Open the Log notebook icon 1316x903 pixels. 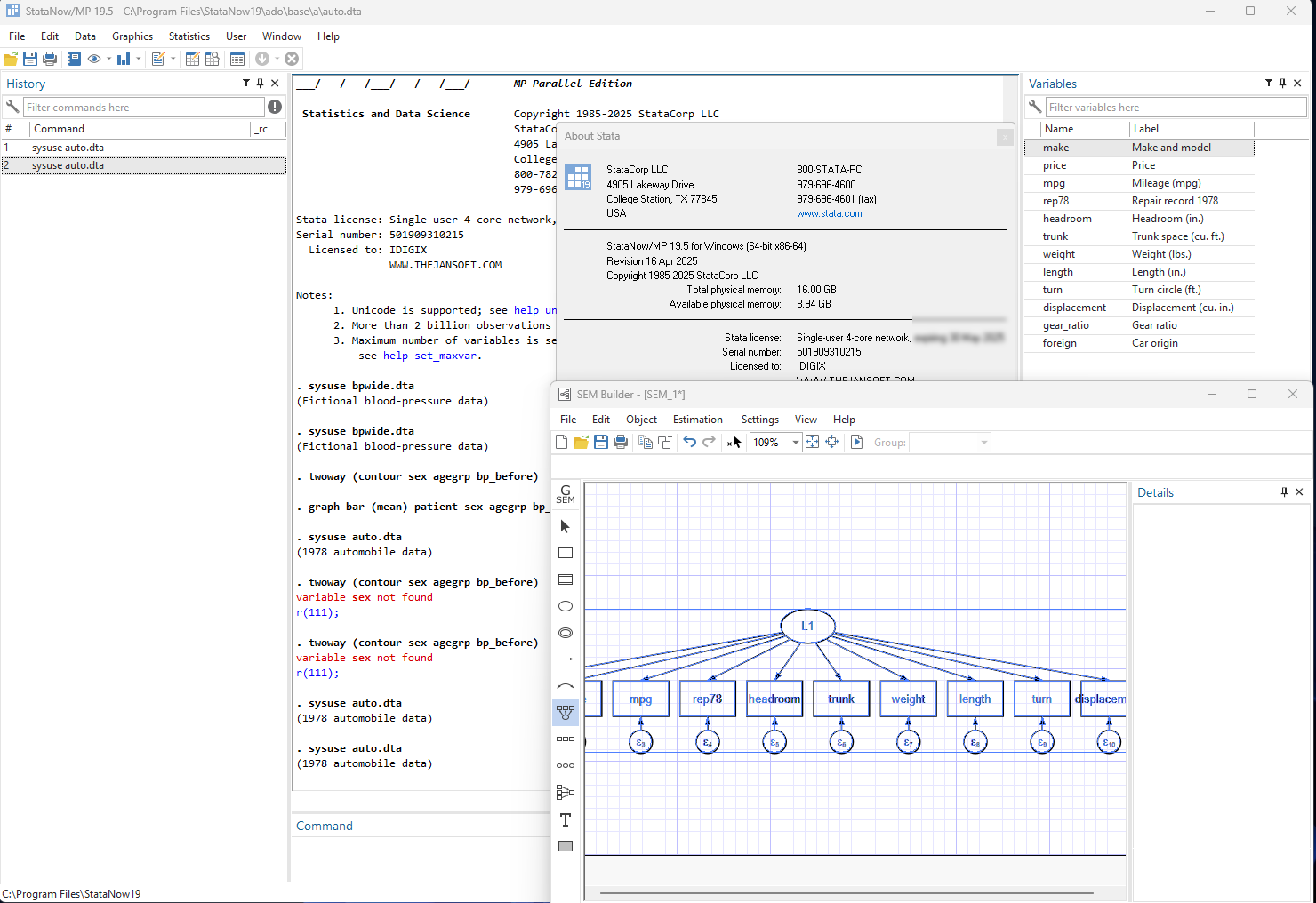[74, 59]
